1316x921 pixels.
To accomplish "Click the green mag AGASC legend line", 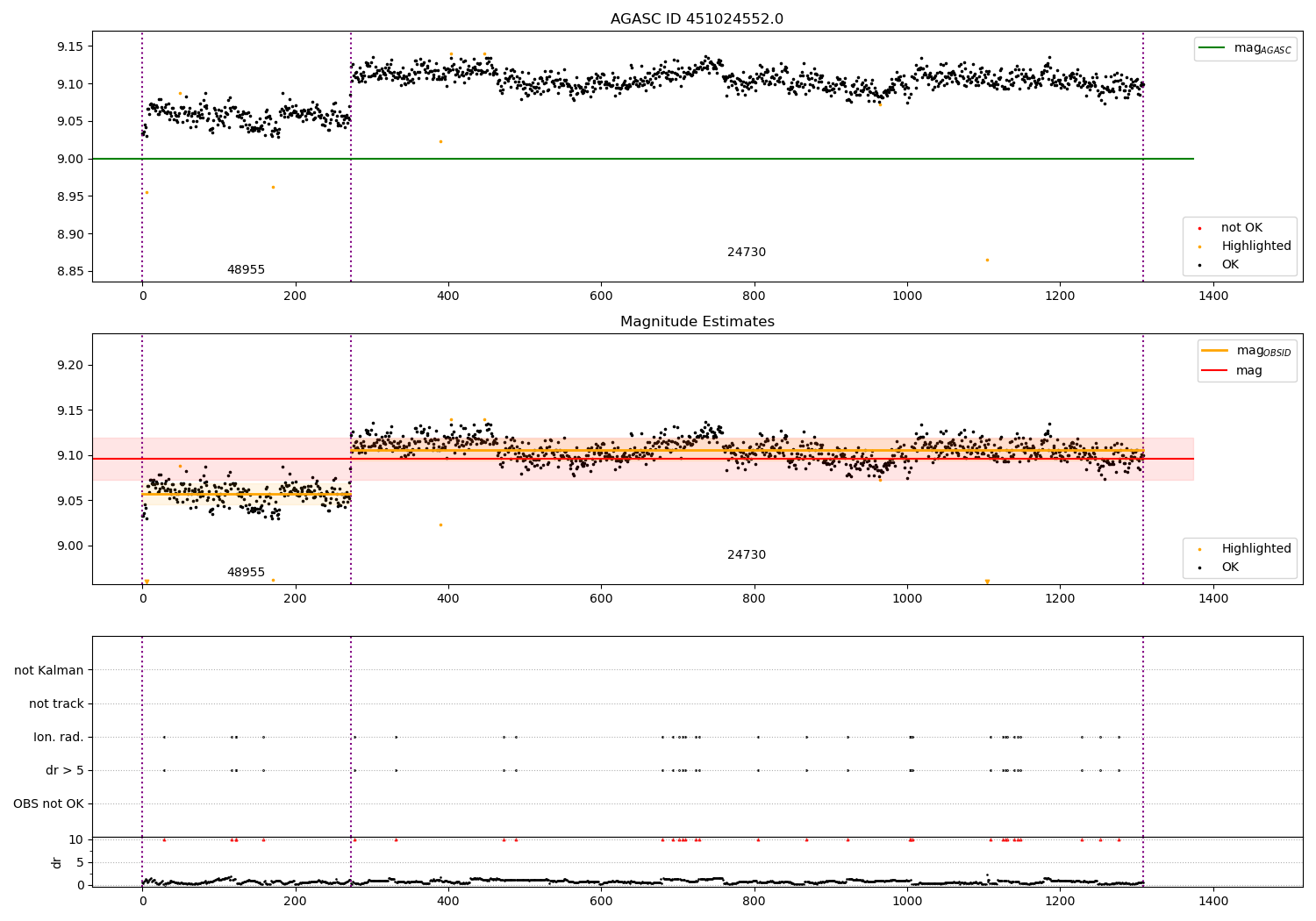I will 1212,48.
